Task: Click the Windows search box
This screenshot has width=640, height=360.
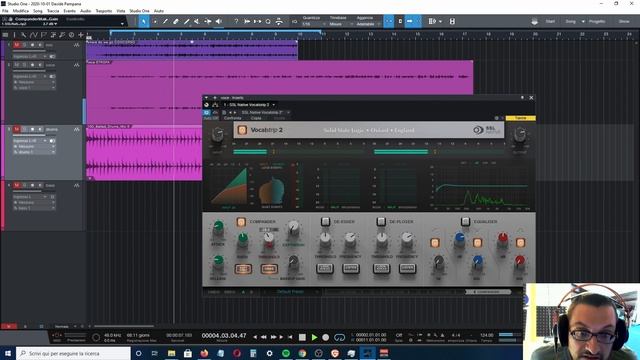Action: (73, 353)
